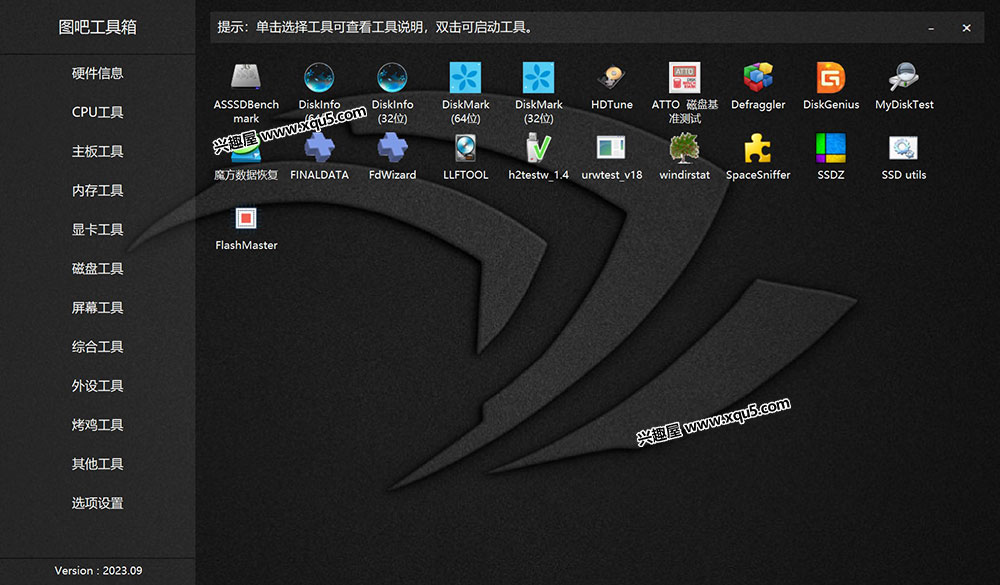Select the ASSSDBenchmark tool icon
This screenshot has width=1000, height=585.
click(x=246, y=77)
